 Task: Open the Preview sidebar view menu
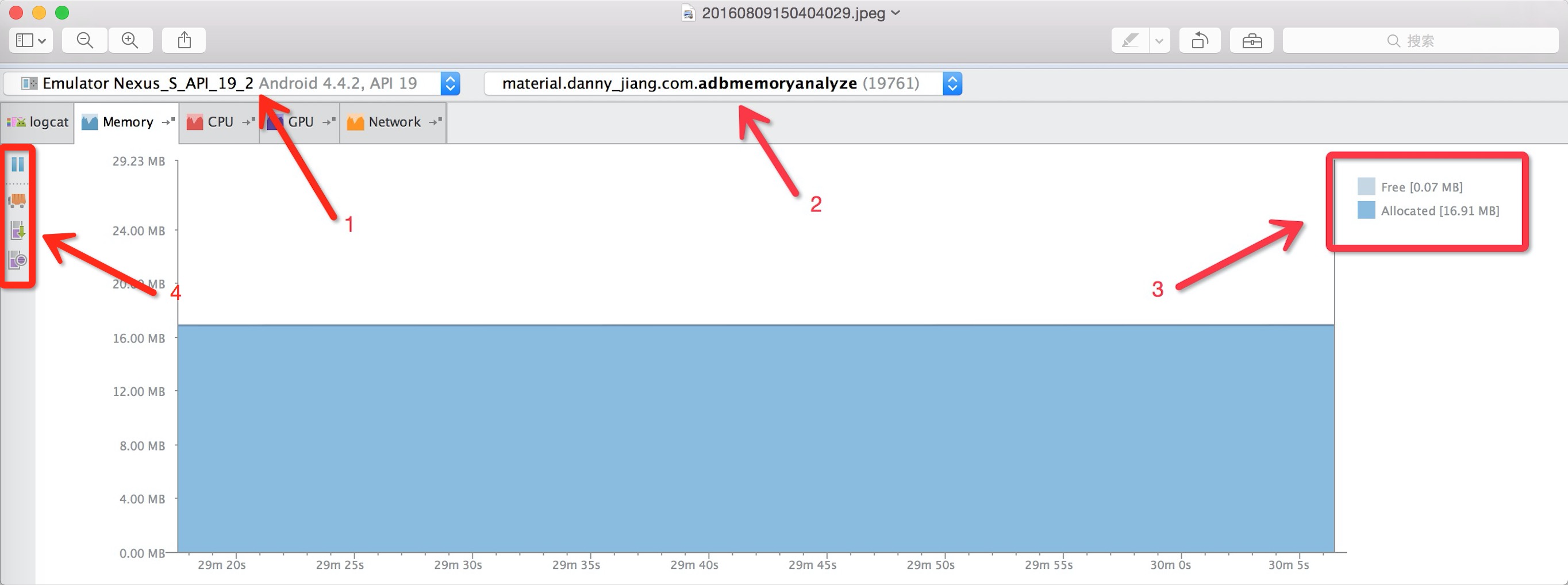(x=31, y=41)
